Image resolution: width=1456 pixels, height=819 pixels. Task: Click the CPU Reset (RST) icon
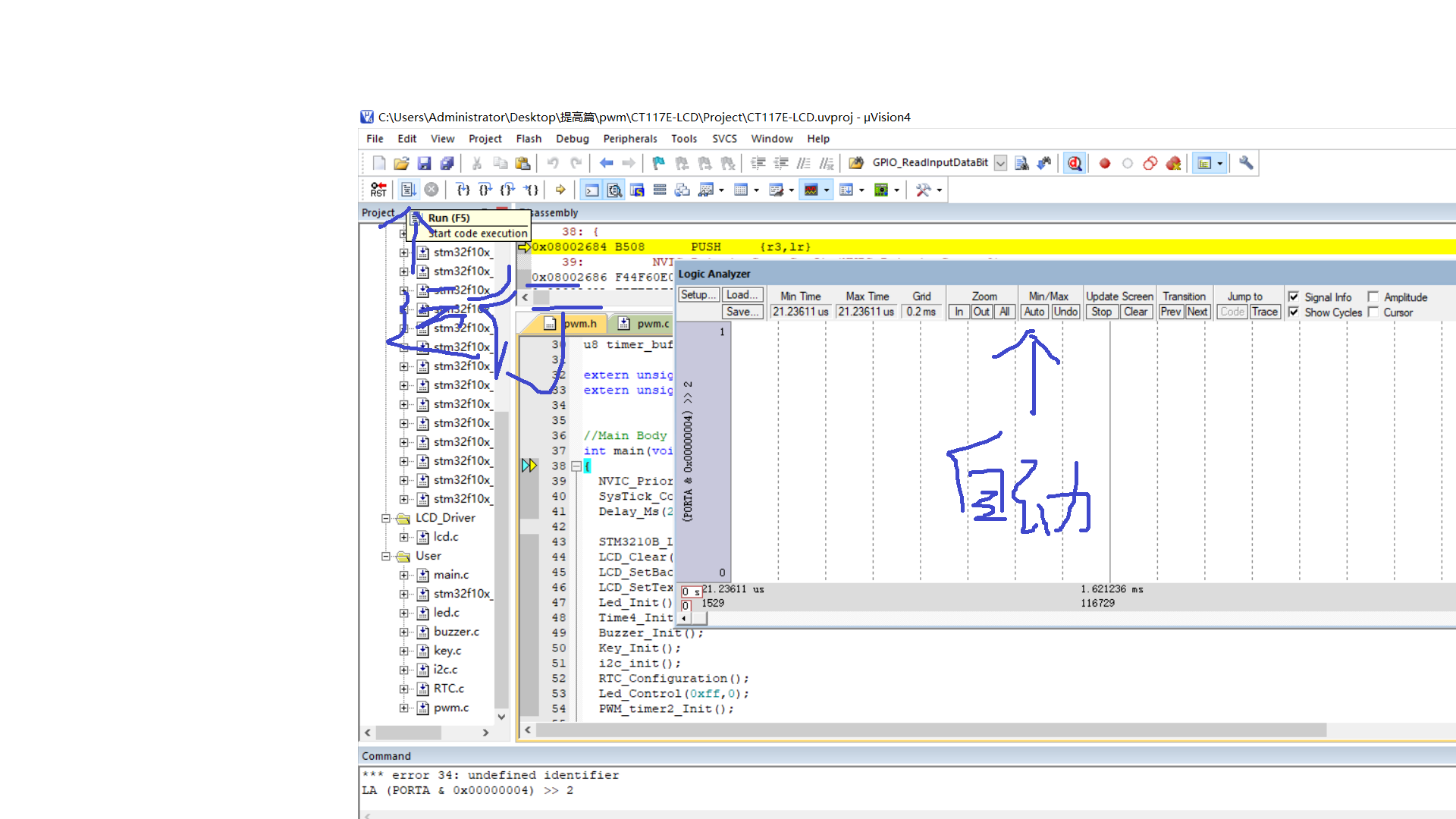click(378, 190)
